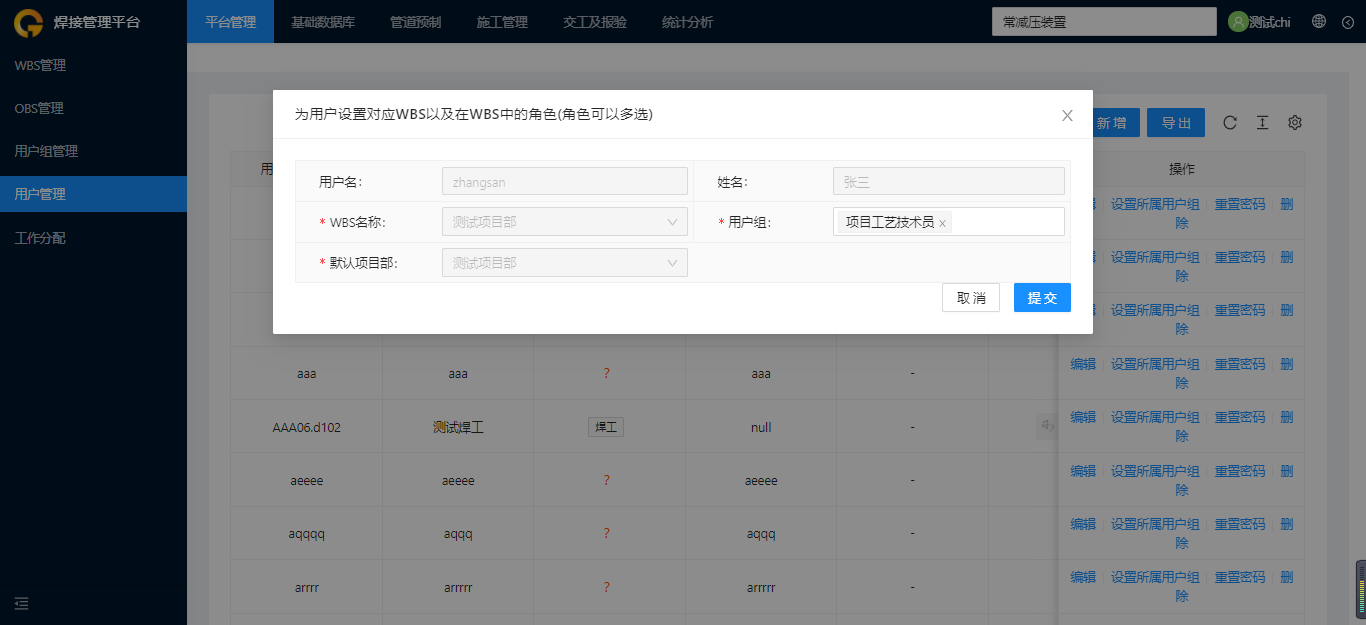Open the WBS名称 dropdown
Screen dimensions: 1366x625
(x=565, y=222)
